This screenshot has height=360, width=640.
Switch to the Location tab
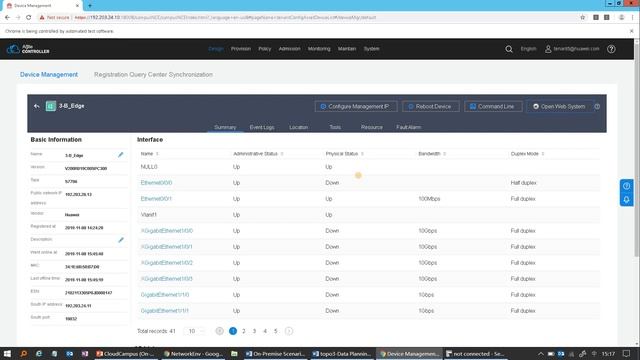298,127
